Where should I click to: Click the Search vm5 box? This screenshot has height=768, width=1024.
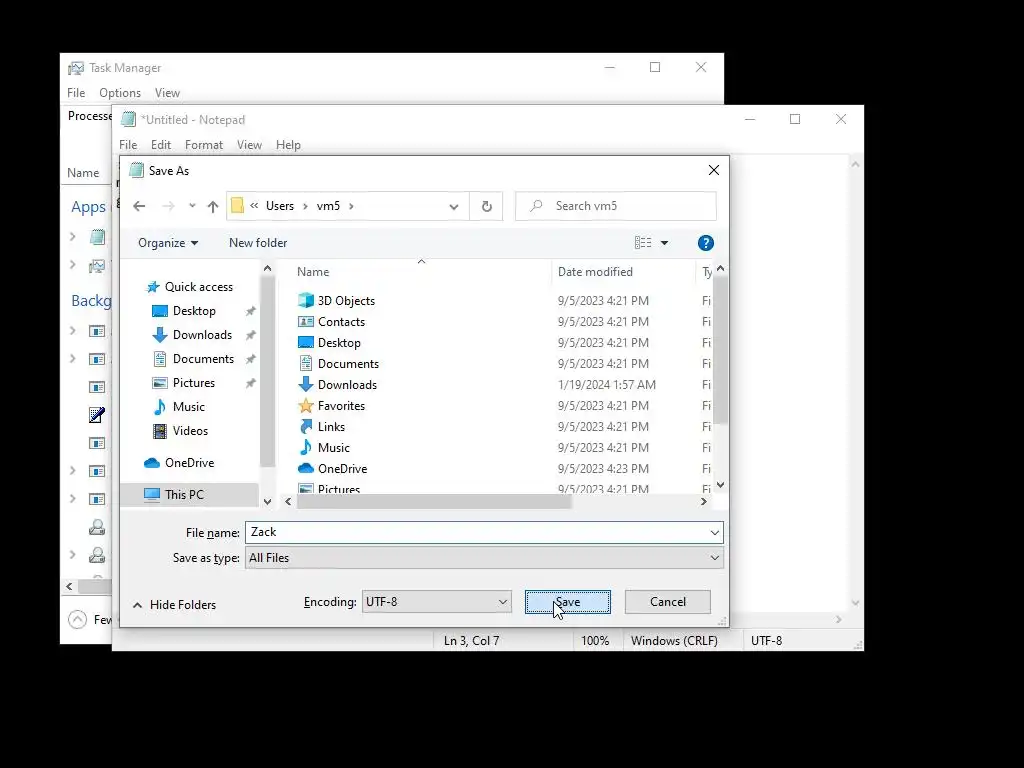[x=615, y=206]
